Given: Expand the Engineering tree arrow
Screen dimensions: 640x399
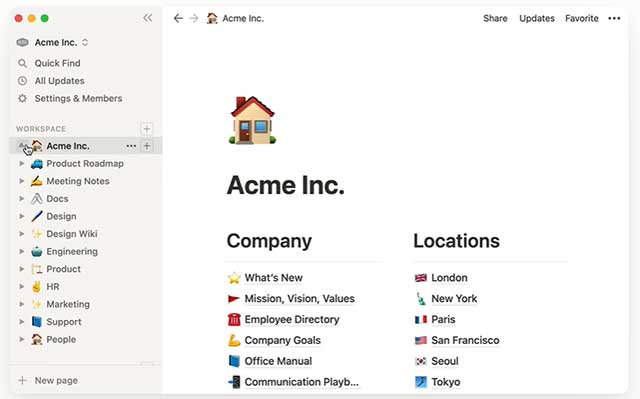Looking at the screenshot, I should tap(22, 251).
